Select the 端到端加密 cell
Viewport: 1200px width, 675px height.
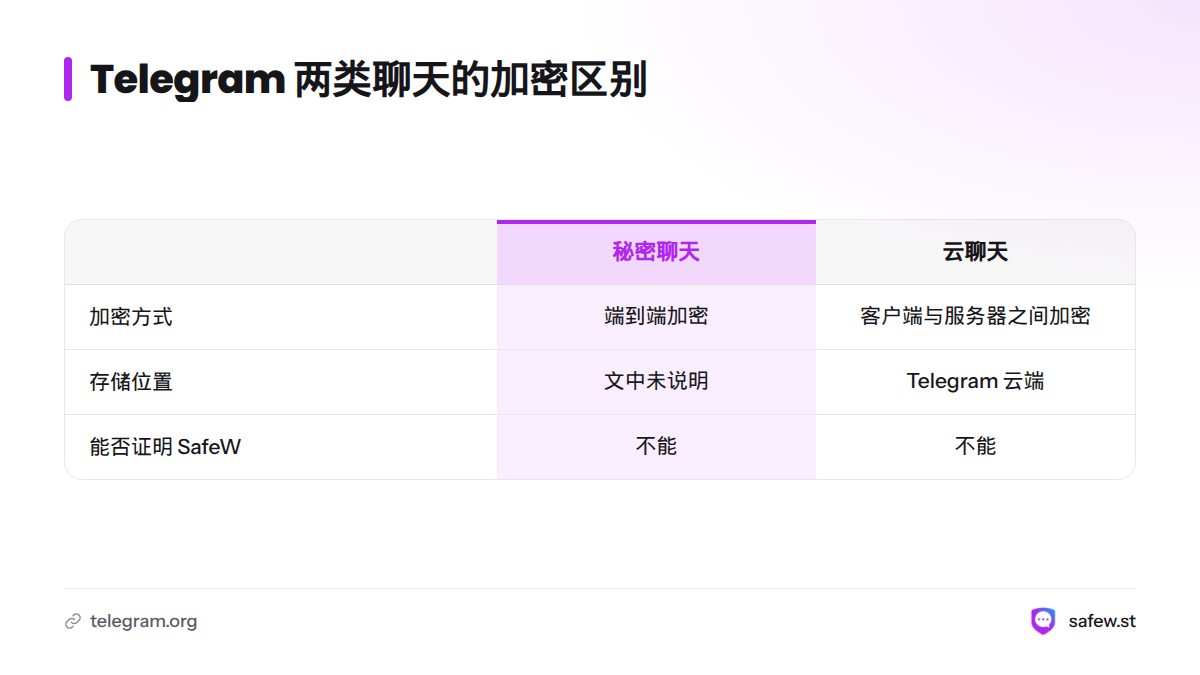pyautogui.click(x=656, y=317)
